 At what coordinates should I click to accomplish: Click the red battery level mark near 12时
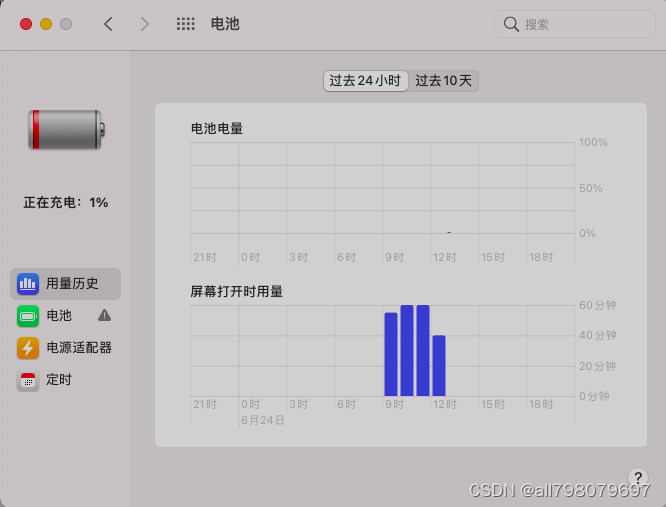click(x=449, y=232)
